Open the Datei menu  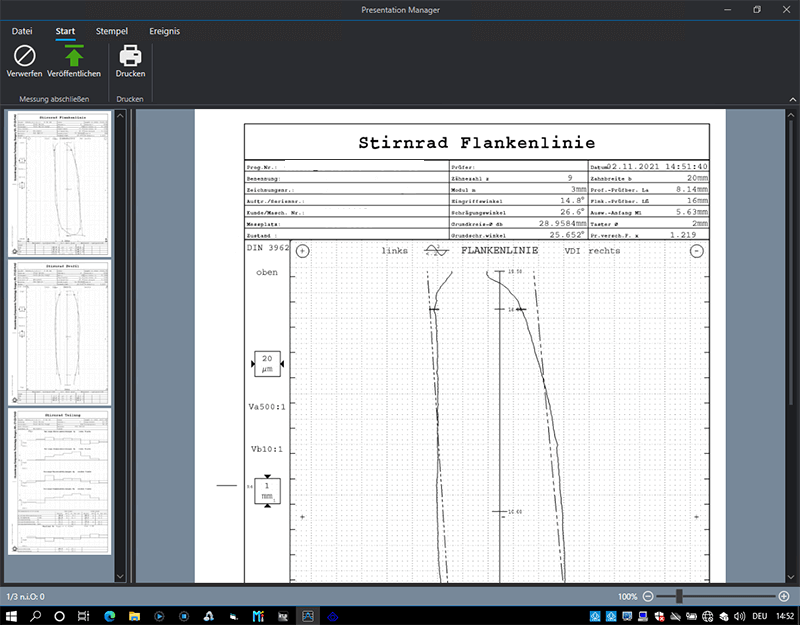22,31
